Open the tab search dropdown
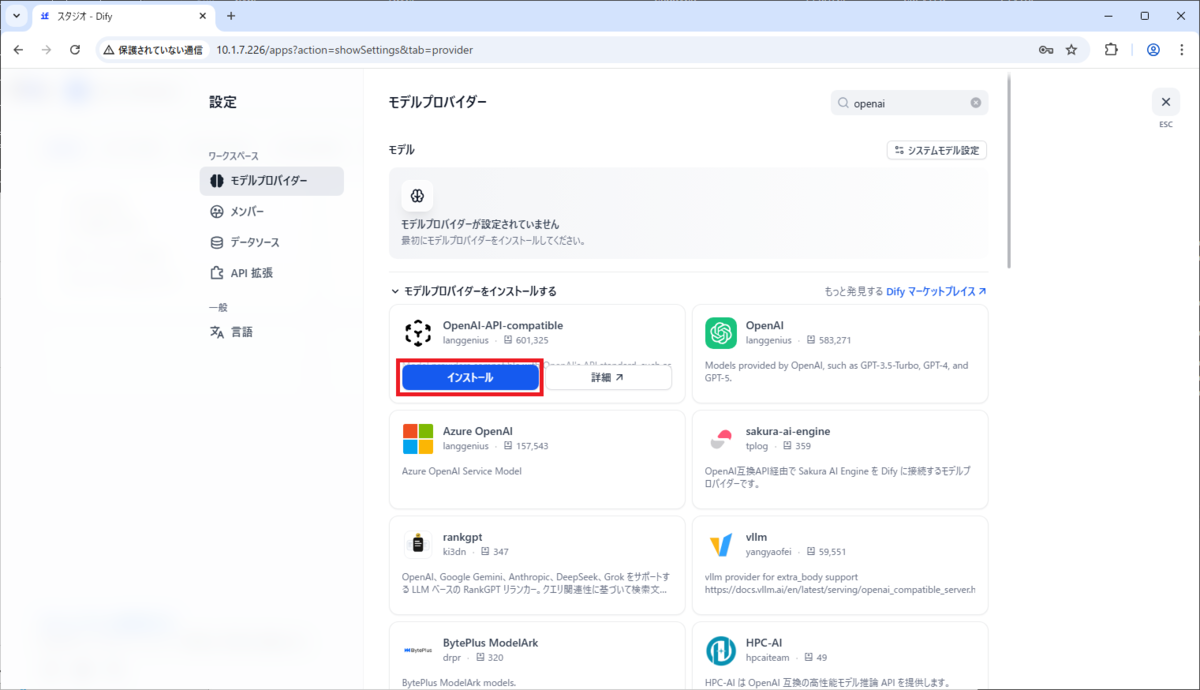1200x690 pixels. [x=17, y=16]
